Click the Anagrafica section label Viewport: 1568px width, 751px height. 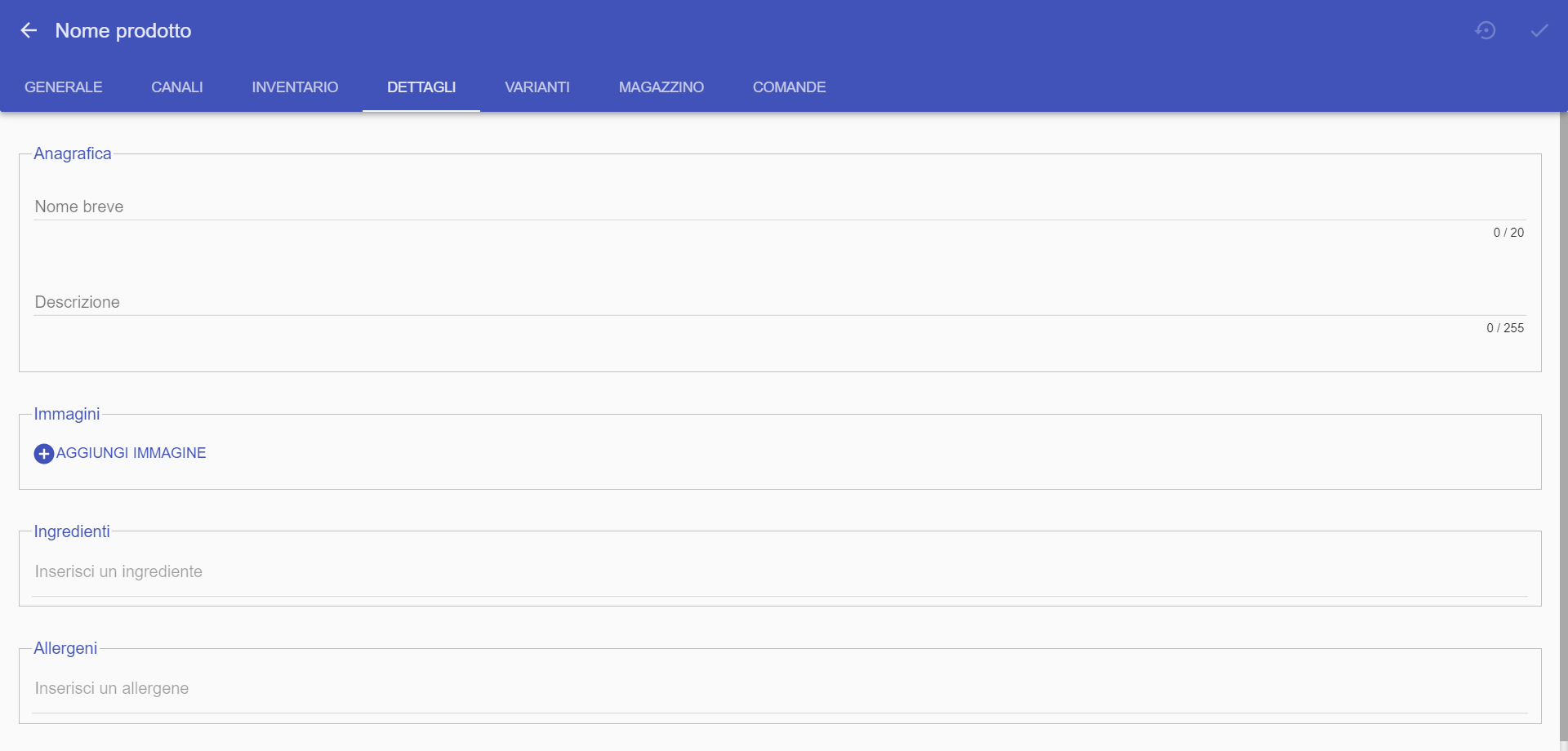click(x=73, y=153)
